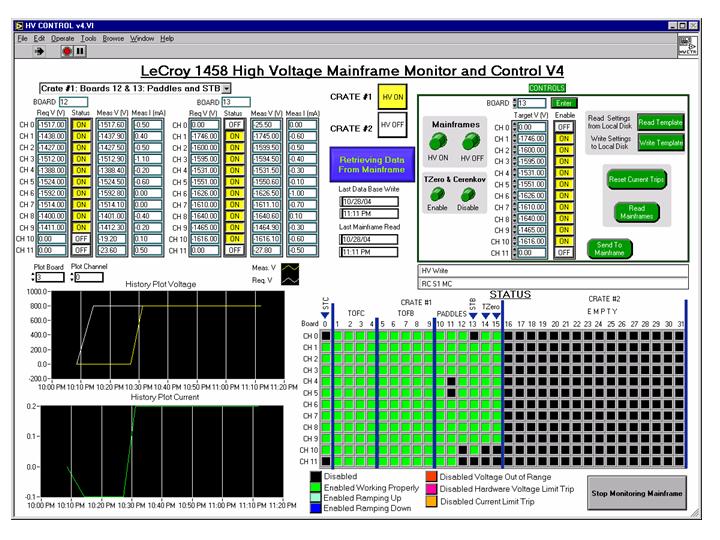Toggle Controls CH 5 Enable ON switch
Screen dimensions: 720x540
[x=564, y=184]
